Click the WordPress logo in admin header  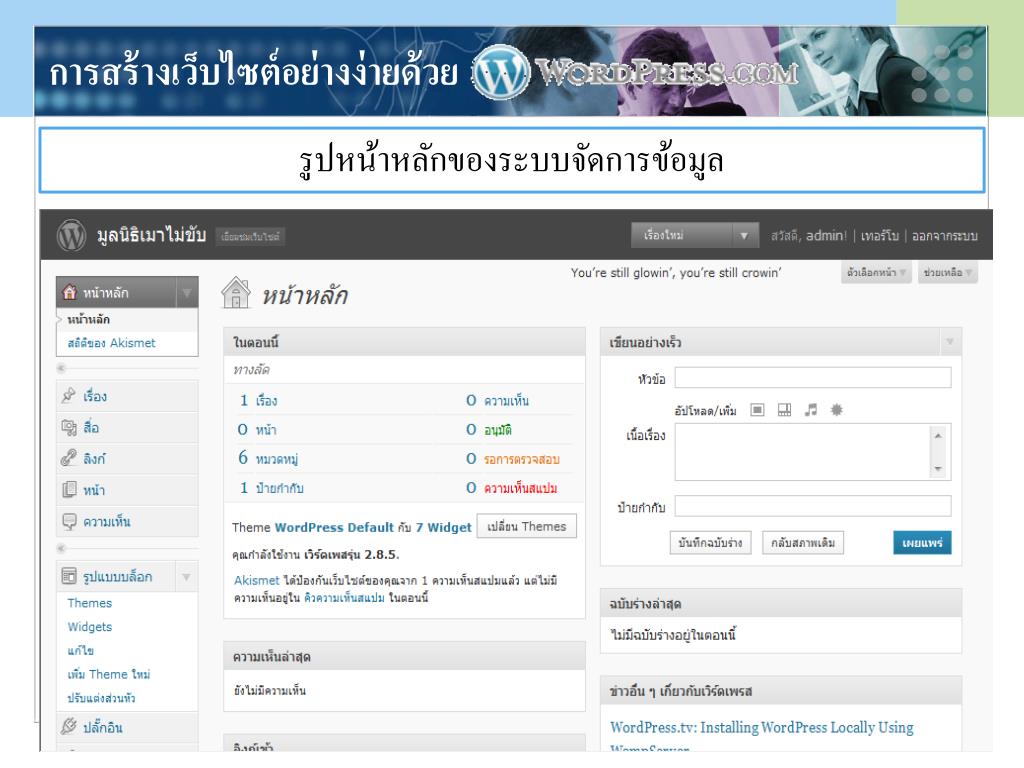(71, 235)
